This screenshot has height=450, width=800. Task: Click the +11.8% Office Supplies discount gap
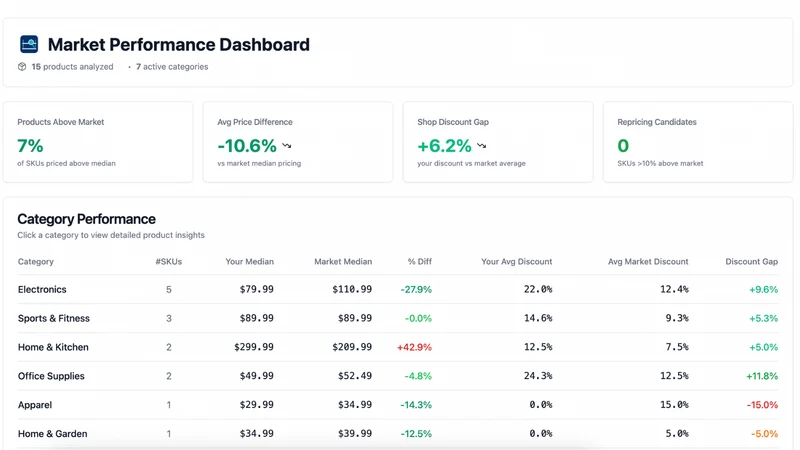click(x=762, y=376)
